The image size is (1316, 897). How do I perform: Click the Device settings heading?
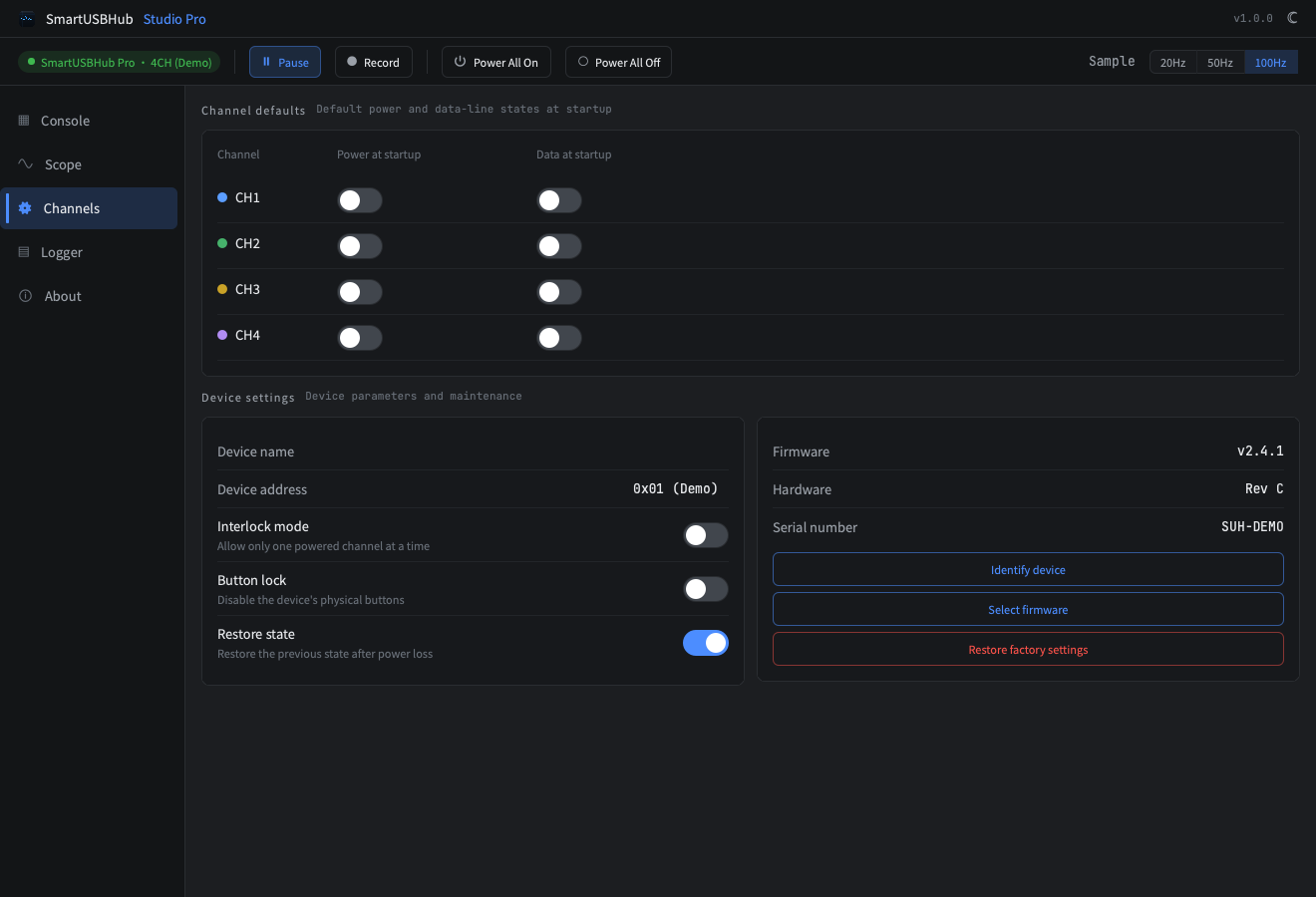248,397
